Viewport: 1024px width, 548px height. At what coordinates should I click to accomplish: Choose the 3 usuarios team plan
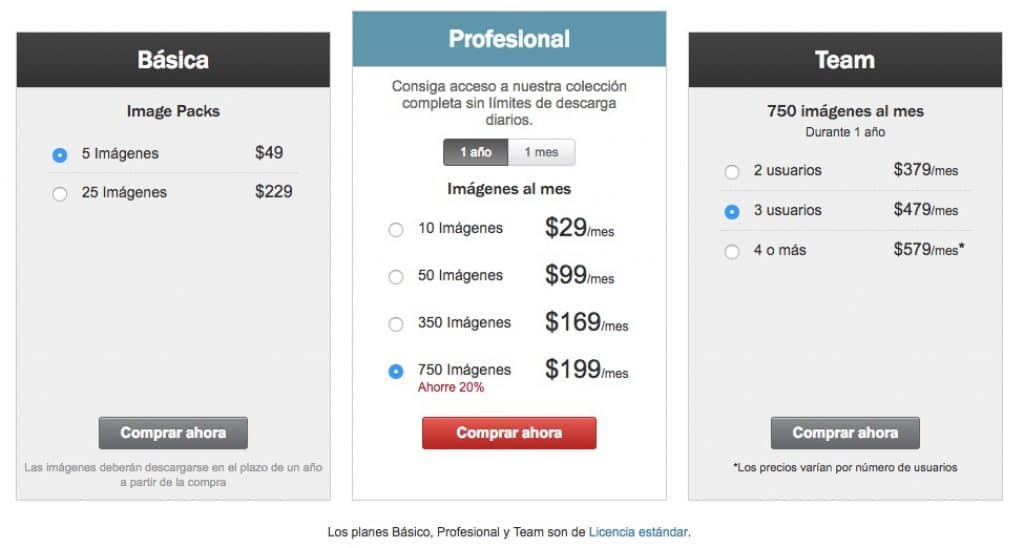coord(732,212)
